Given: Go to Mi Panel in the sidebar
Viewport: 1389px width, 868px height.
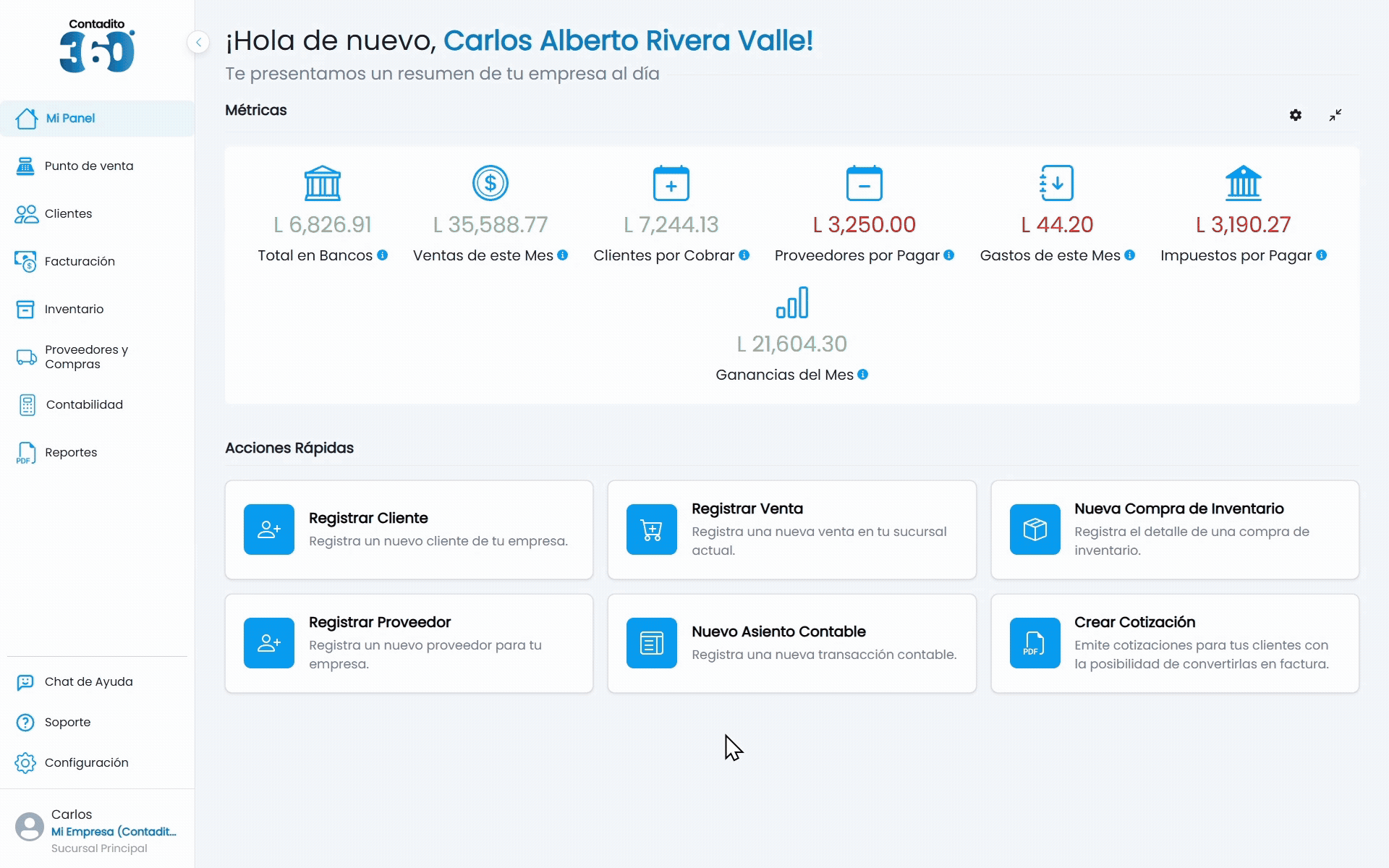Looking at the screenshot, I should tap(98, 119).
